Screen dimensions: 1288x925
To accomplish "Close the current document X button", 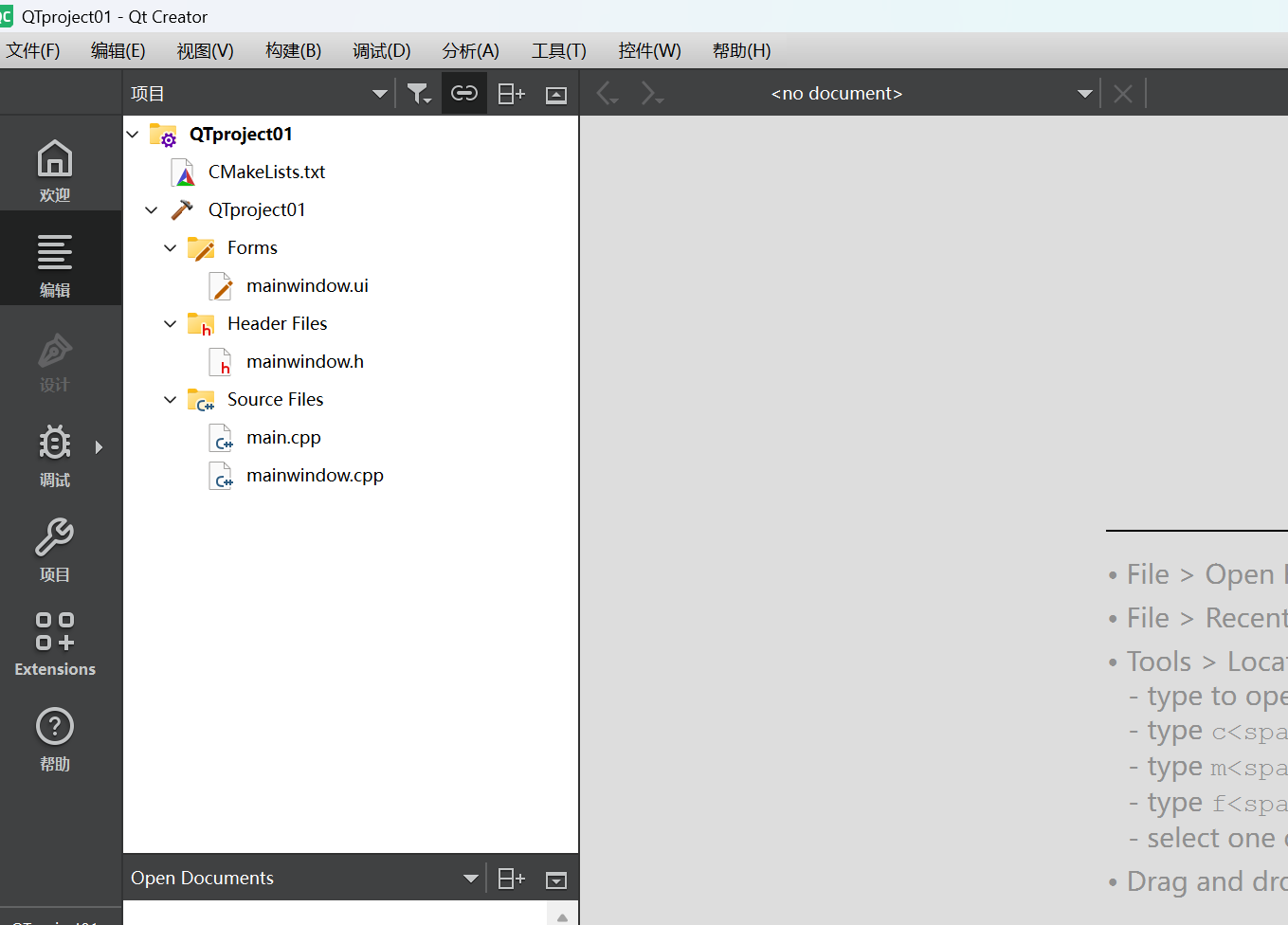I will tap(1123, 93).
